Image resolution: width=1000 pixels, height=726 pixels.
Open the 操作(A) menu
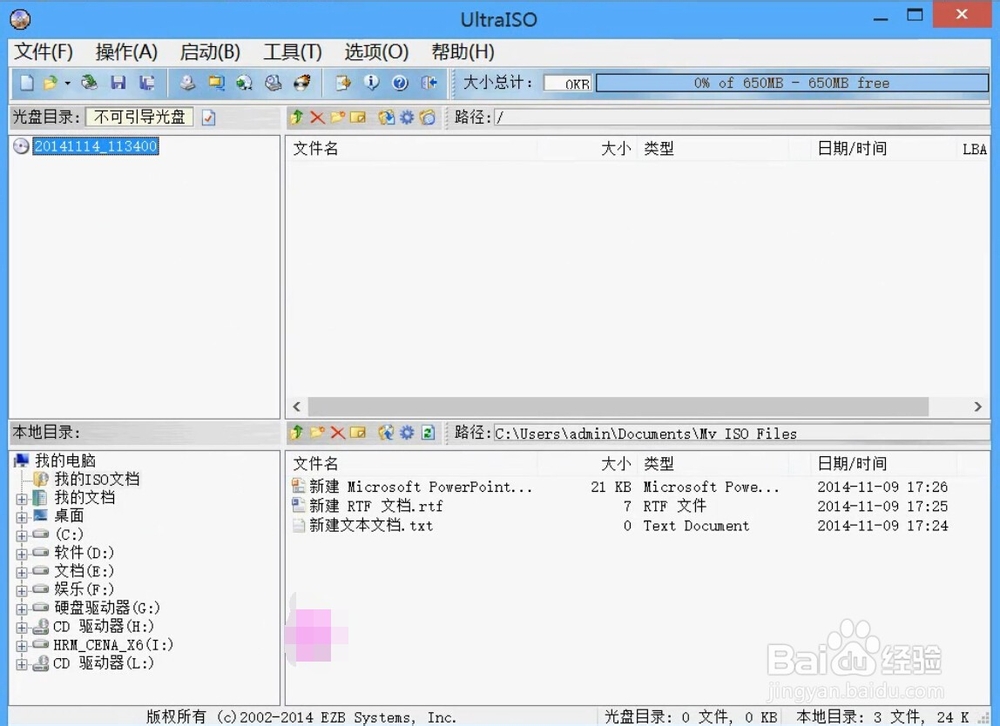coord(126,52)
